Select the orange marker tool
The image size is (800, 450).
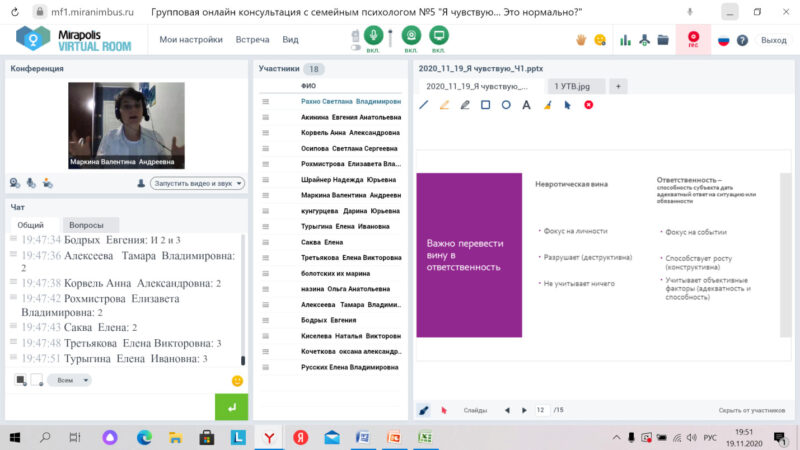(444, 105)
